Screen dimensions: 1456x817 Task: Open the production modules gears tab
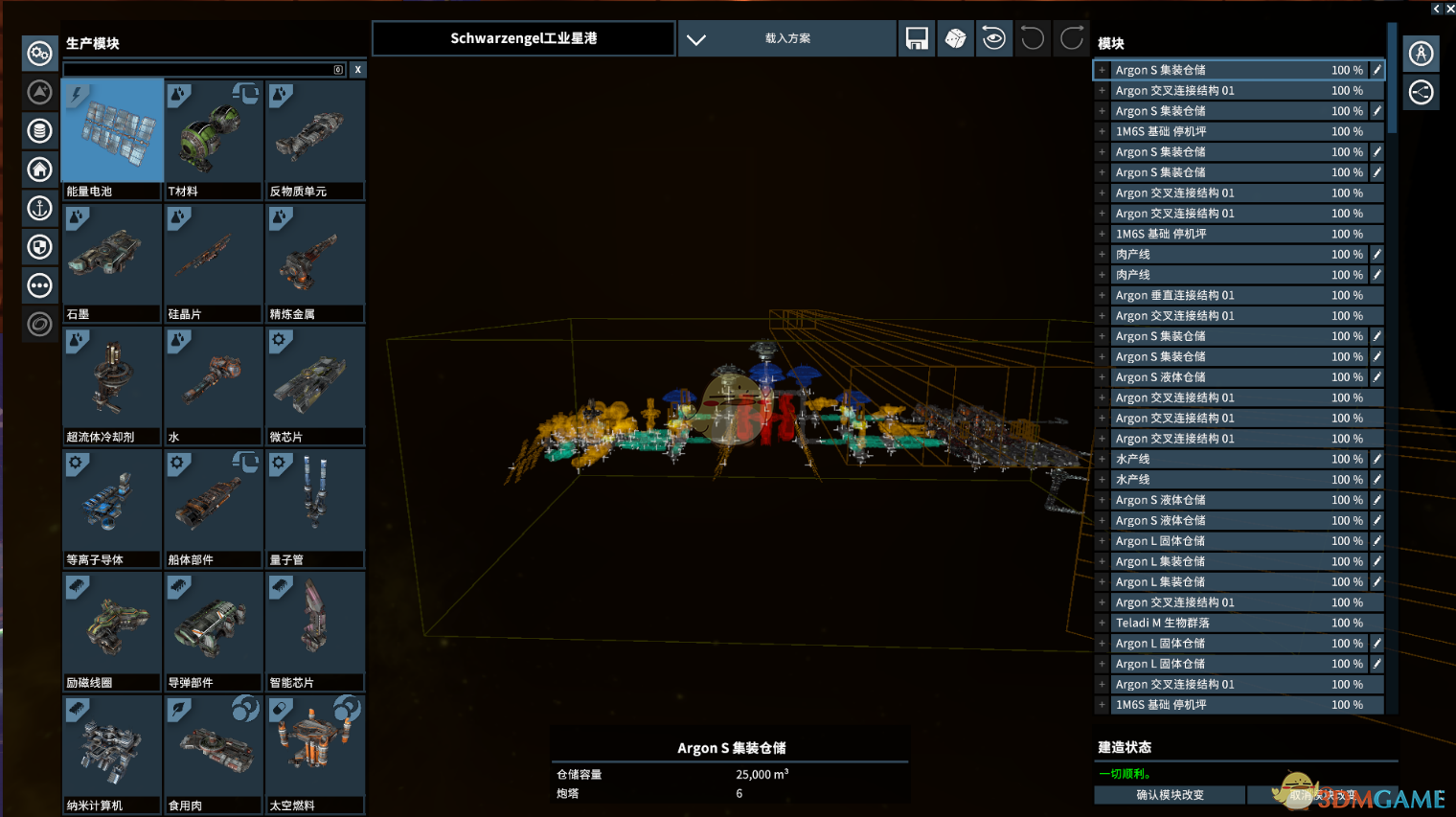[x=39, y=53]
